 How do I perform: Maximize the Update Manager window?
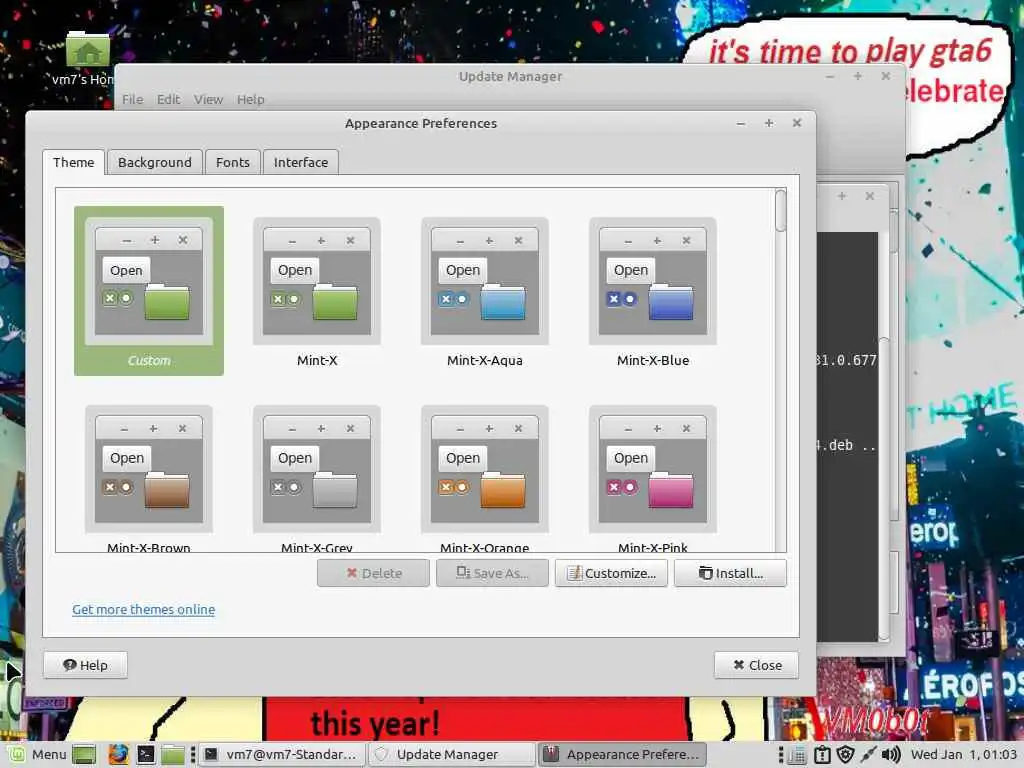tap(857, 76)
